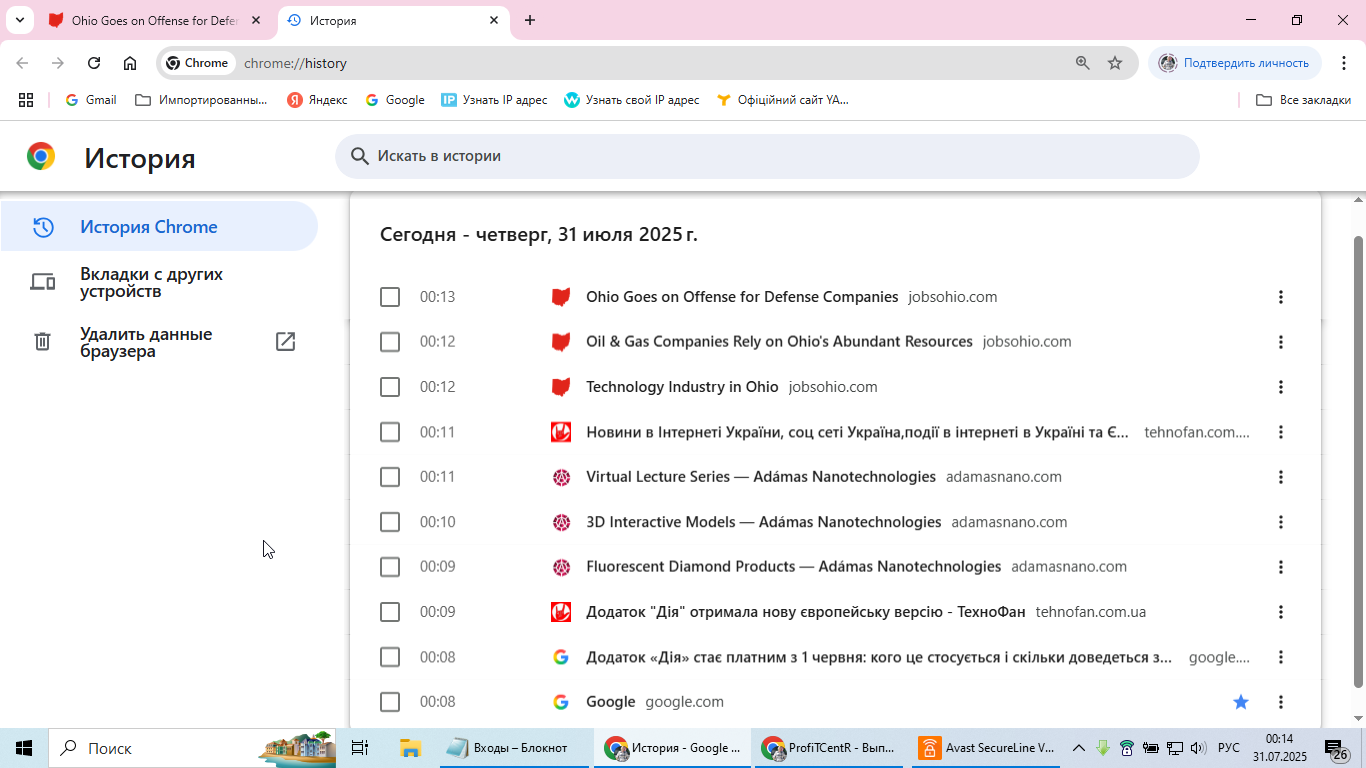Open Chrome's three-dot main menu
Viewport: 1366px width, 768px height.
click(1343, 63)
